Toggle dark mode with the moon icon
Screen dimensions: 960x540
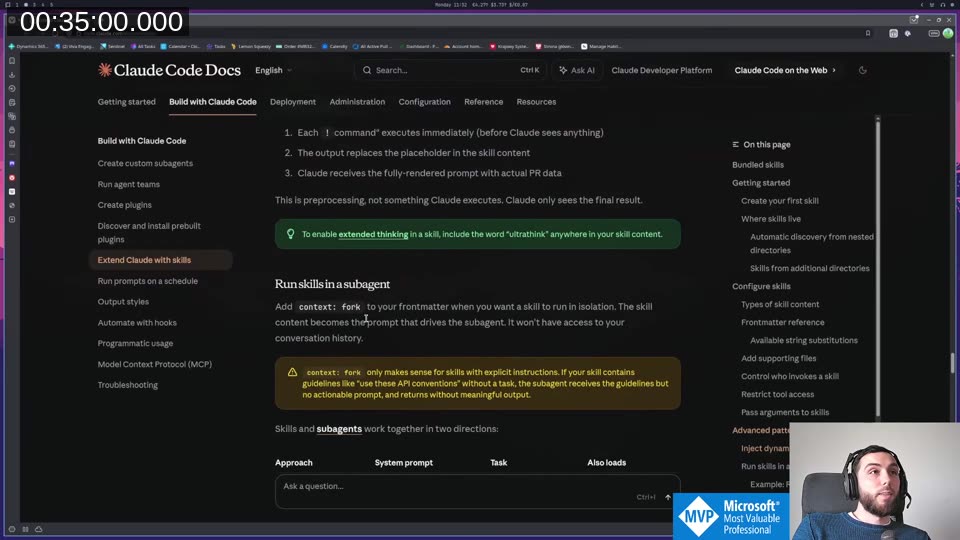[863, 70]
